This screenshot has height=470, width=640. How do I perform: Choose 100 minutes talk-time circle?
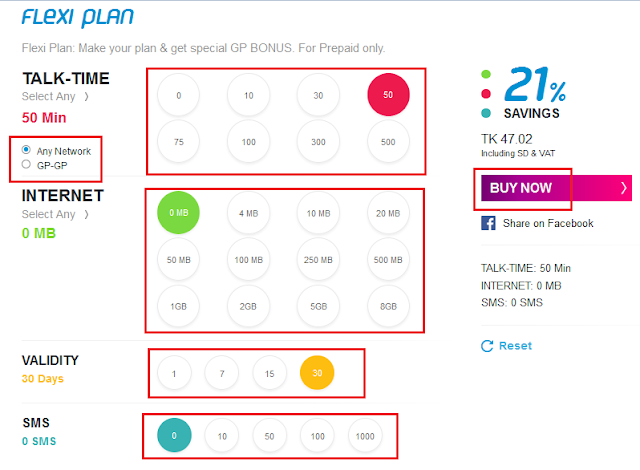pyautogui.click(x=249, y=142)
